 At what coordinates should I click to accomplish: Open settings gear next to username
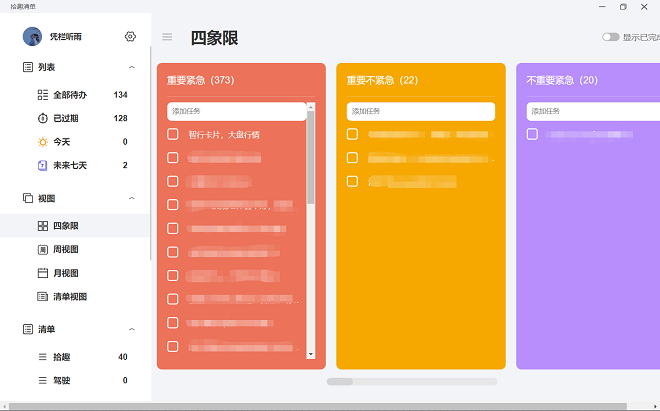click(130, 37)
